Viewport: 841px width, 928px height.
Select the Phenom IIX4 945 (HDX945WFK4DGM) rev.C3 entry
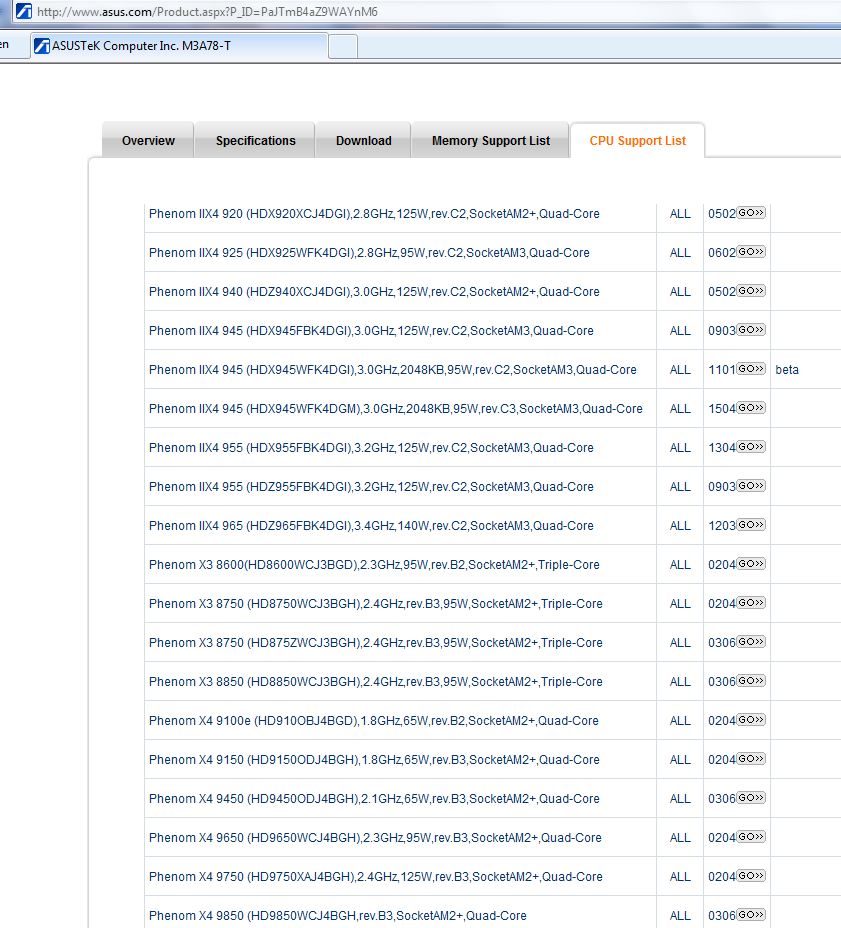[x=395, y=409]
